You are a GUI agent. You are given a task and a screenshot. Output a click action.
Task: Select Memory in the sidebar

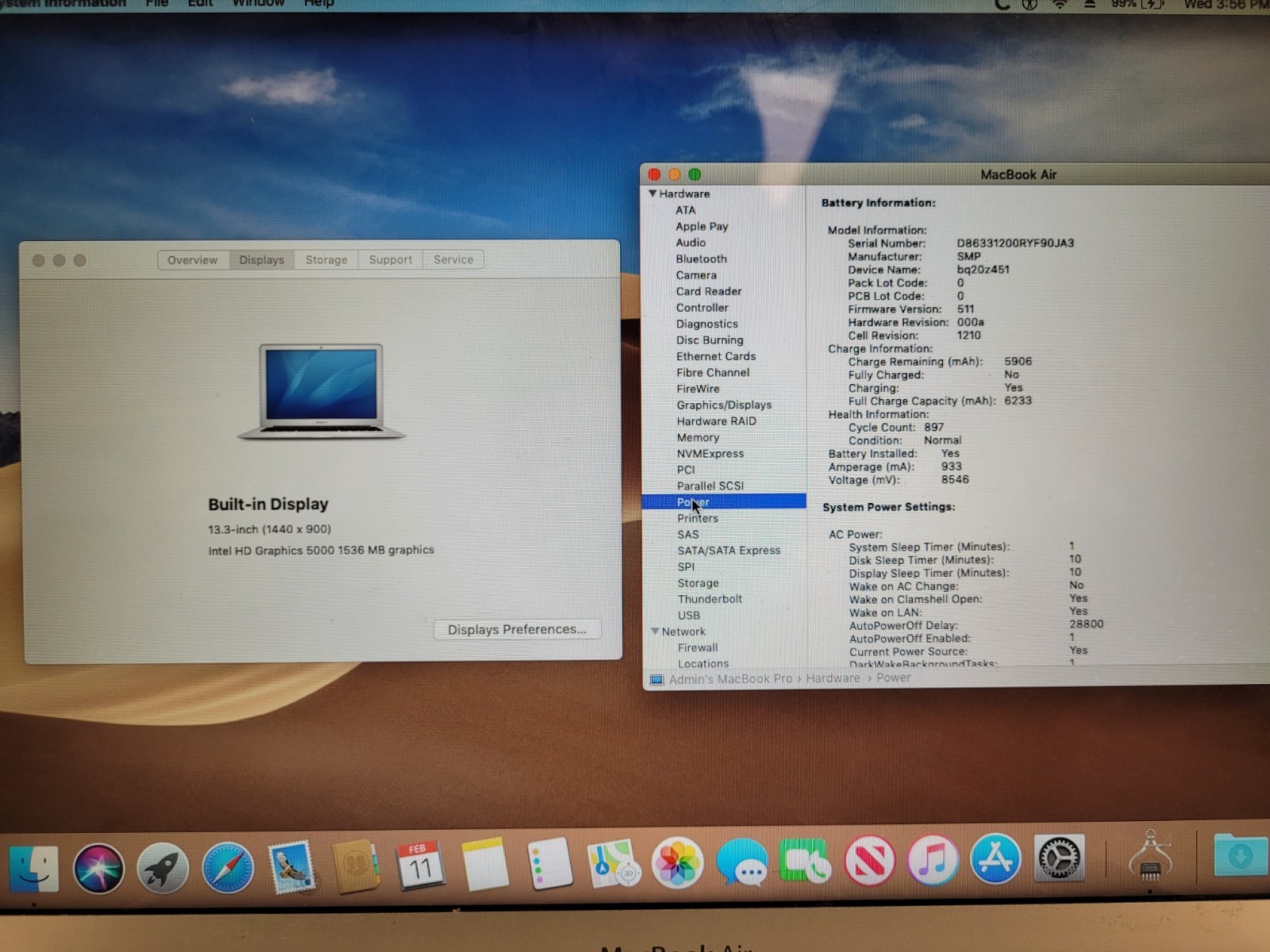[x=698, y=438]
